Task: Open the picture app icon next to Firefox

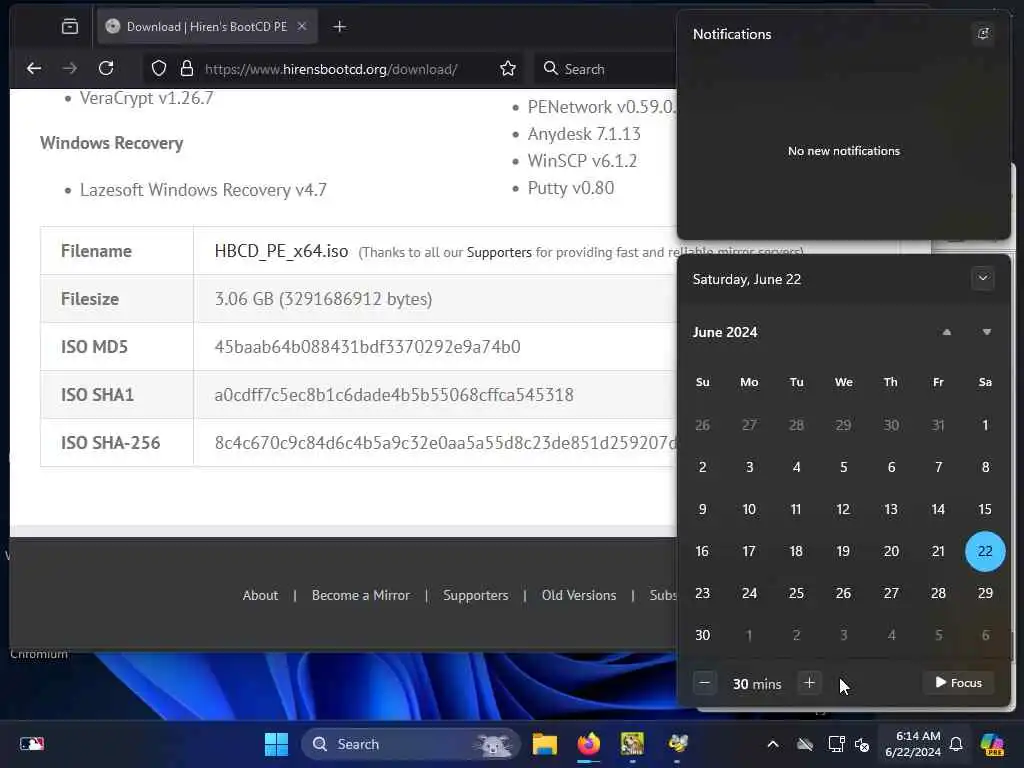Action: point(632,744)
